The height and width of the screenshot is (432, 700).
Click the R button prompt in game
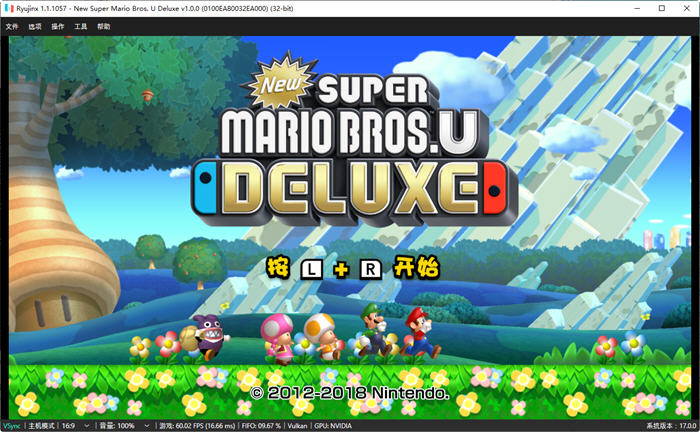click(x=371, y=269)
